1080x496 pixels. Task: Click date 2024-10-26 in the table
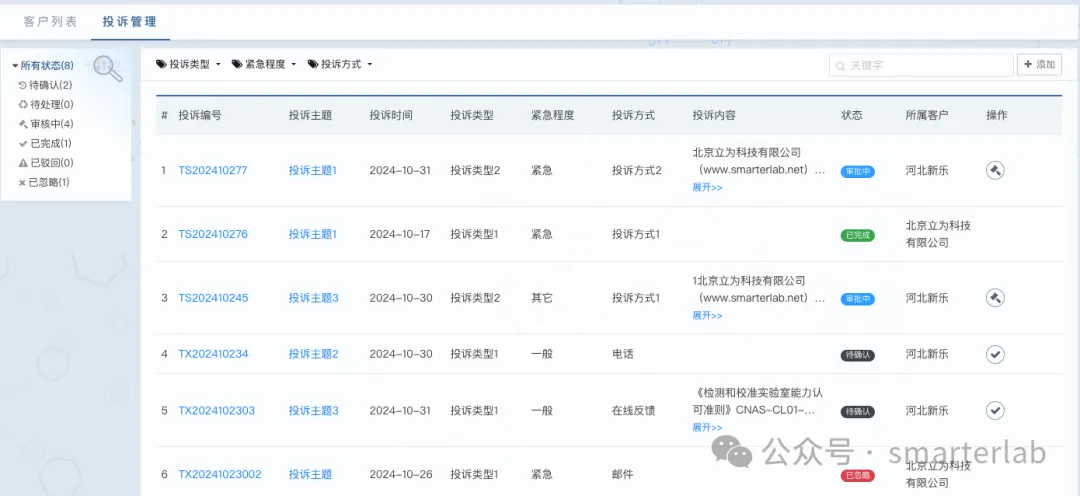click(401, 474)
